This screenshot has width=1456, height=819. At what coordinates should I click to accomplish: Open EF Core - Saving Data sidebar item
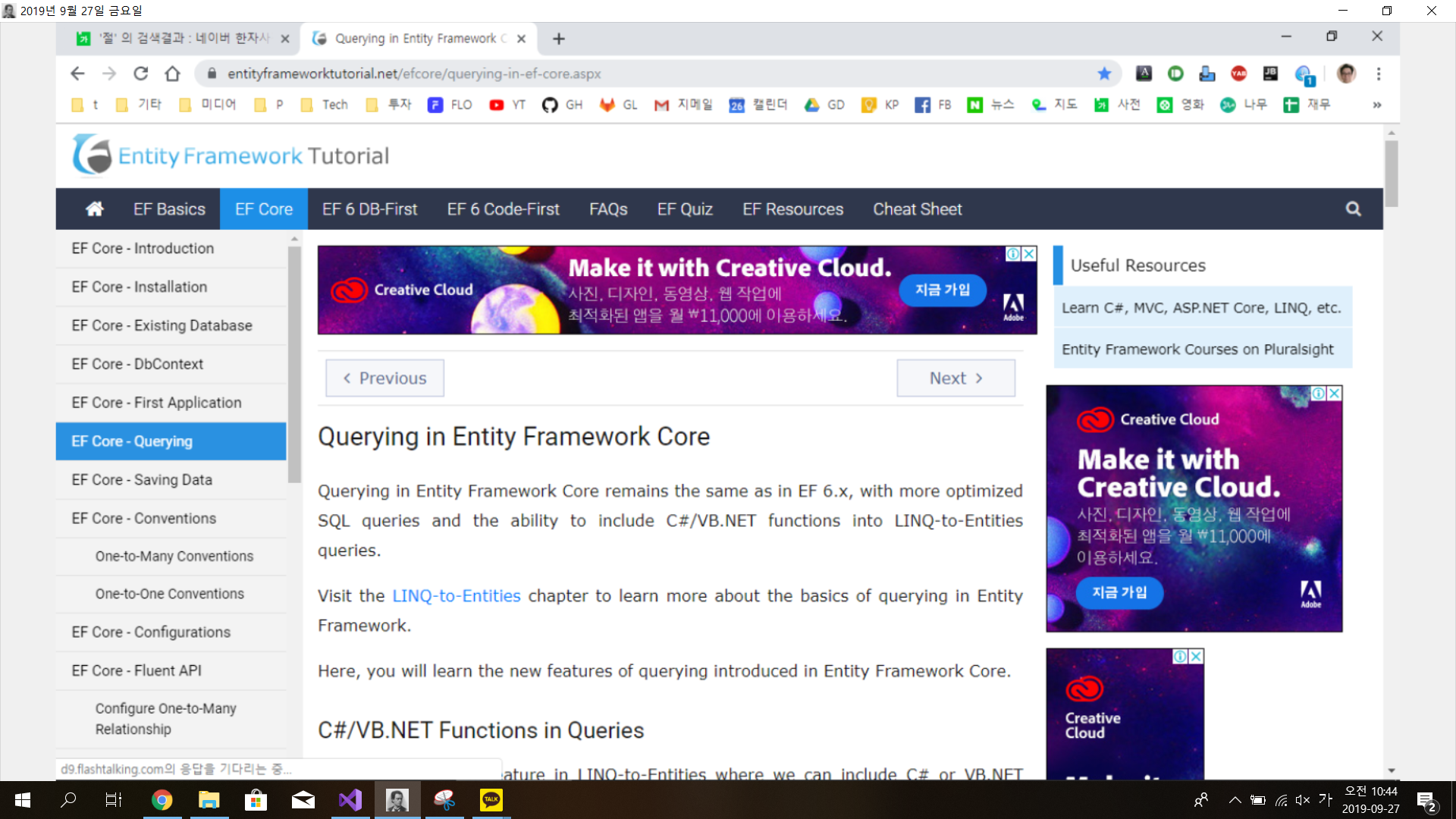pyautogui.click(x=142, y=479)
